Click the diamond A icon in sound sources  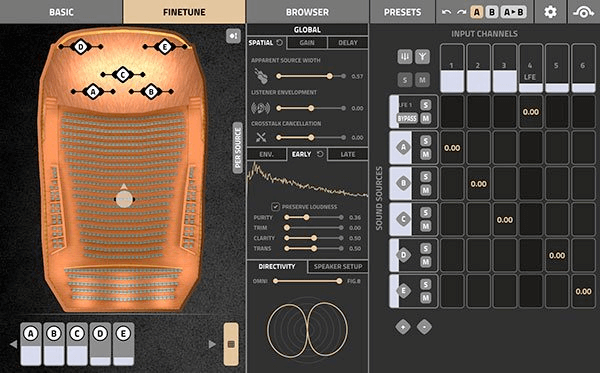403,147
